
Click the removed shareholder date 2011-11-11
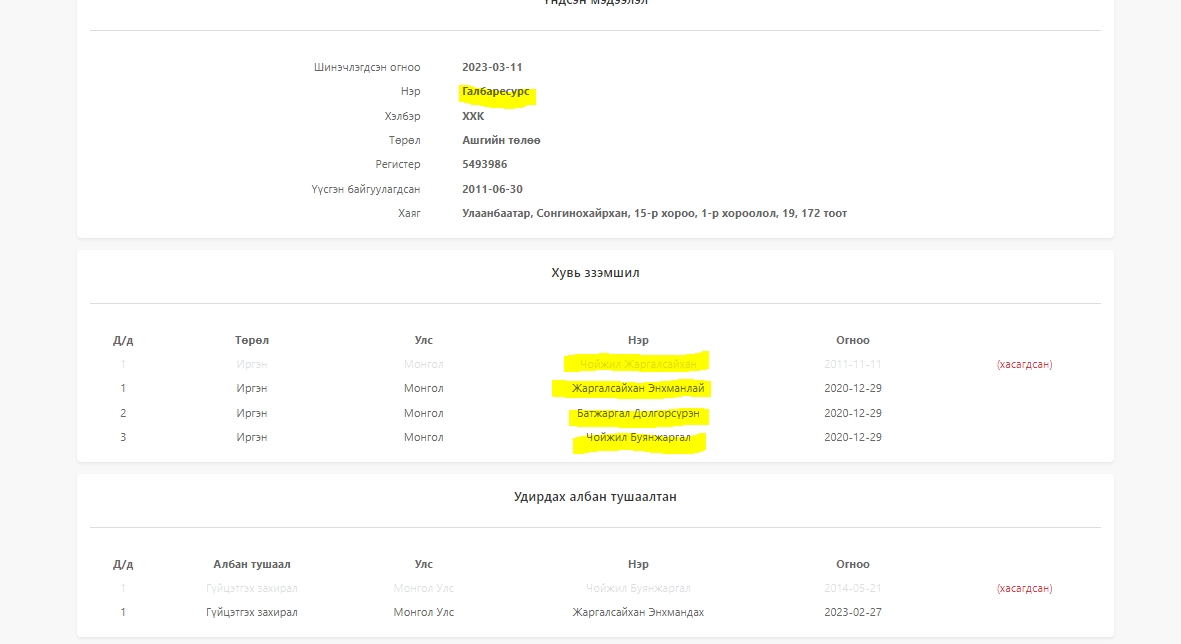(852, 364)
